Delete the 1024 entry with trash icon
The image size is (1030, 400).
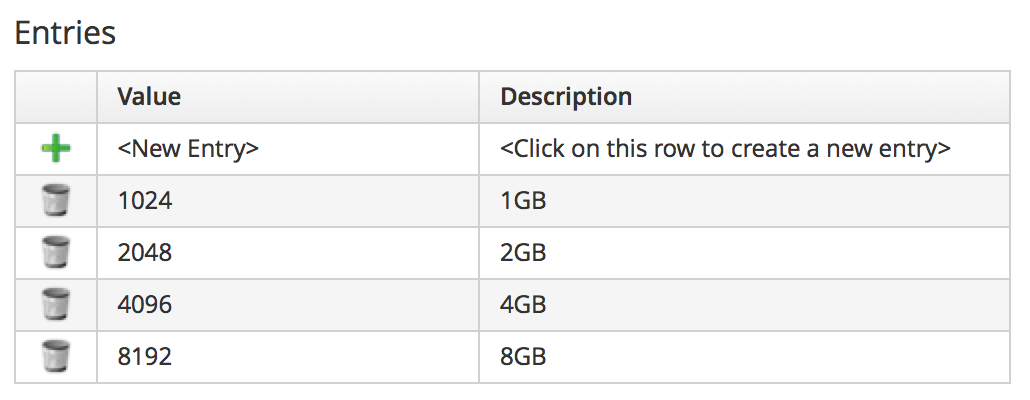(x=56, y=201)
